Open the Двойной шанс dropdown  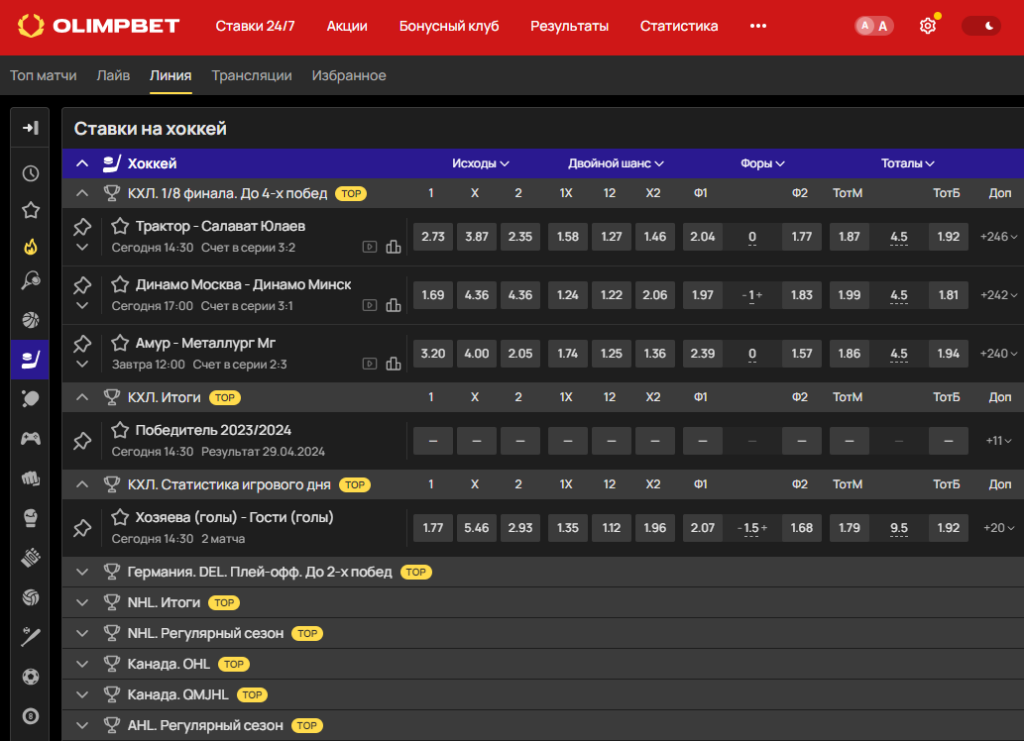(615, 163)
